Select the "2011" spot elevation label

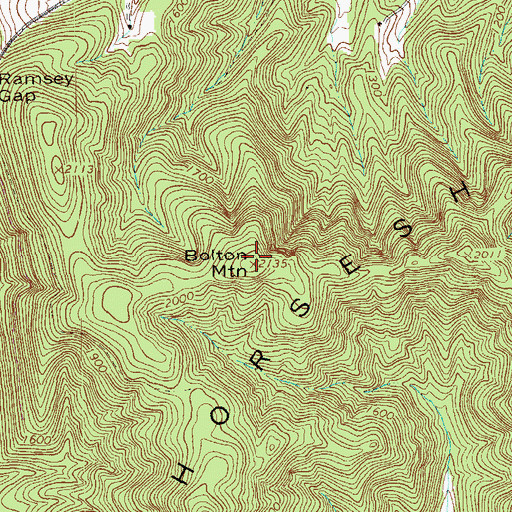[487, 255]
